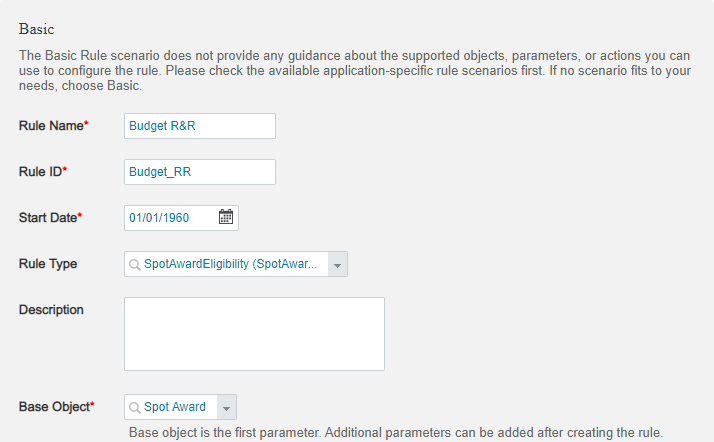Click the Rule Name field containing Budget R&R
Screen dimensions: 714x442
tap(199, 126)
